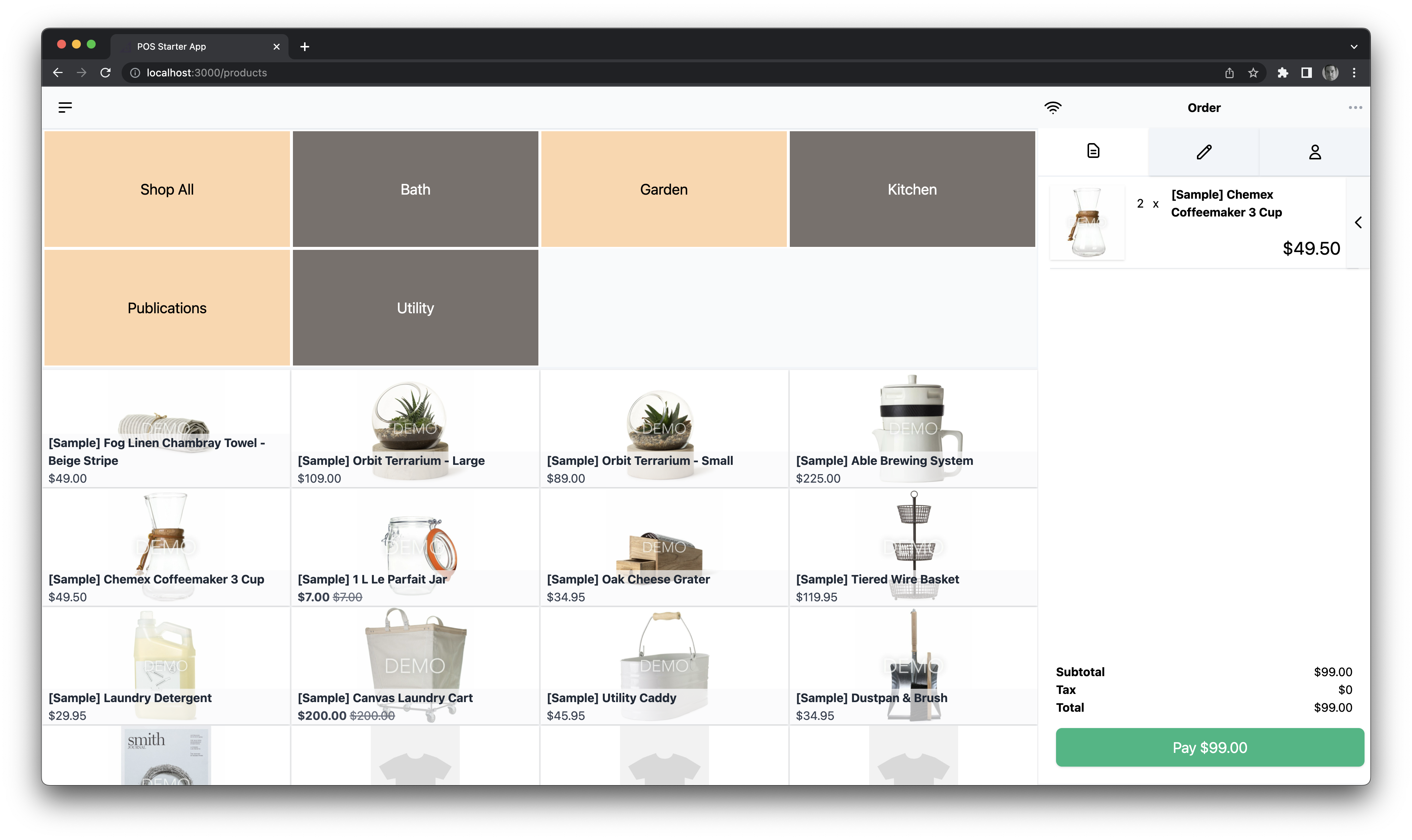The width and height of the screenshot is (1412, 840).
Task: Reload the page with the refresh icon
Action: coord(105,72)
